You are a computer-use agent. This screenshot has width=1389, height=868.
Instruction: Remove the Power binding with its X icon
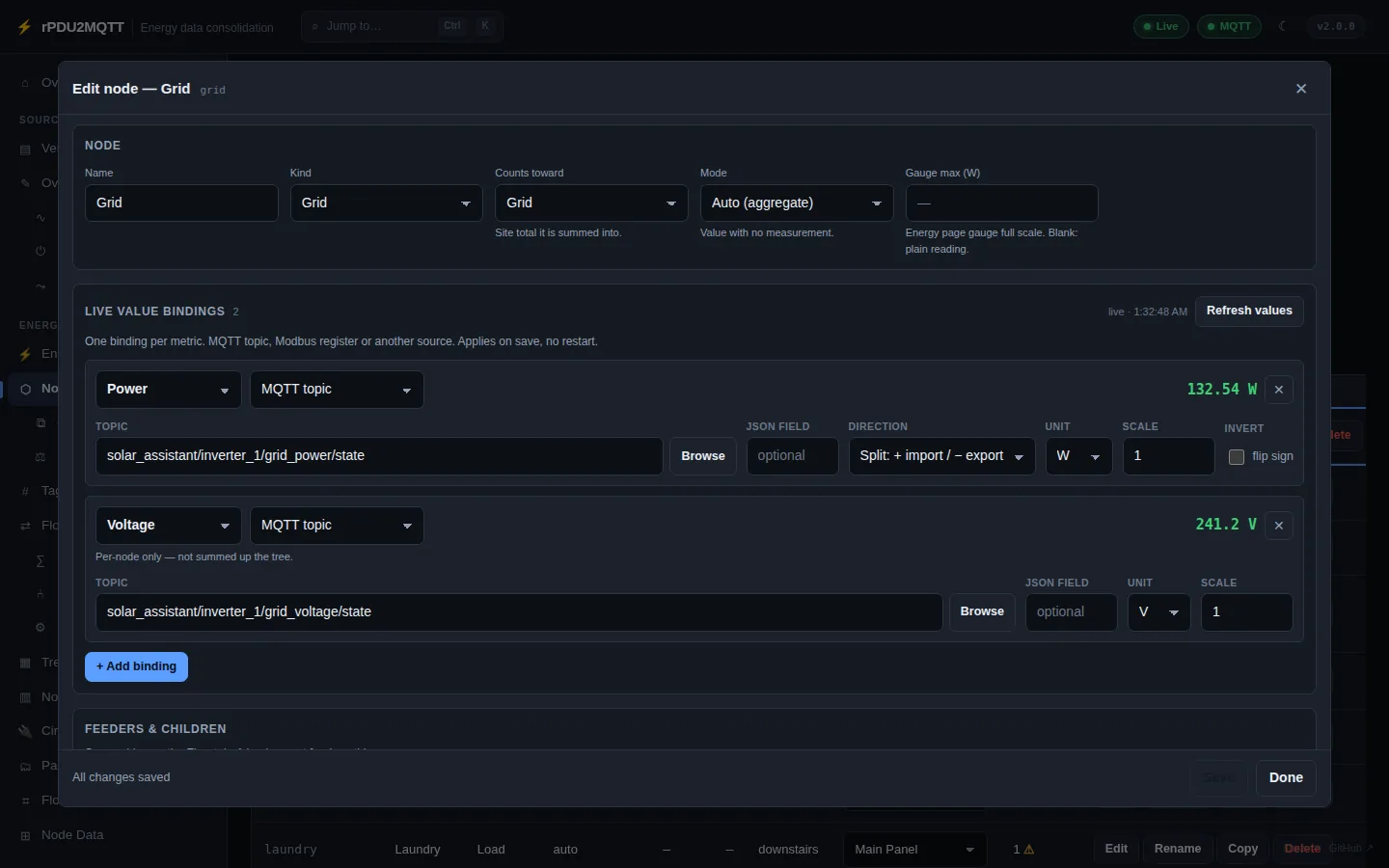(1279, 390)
